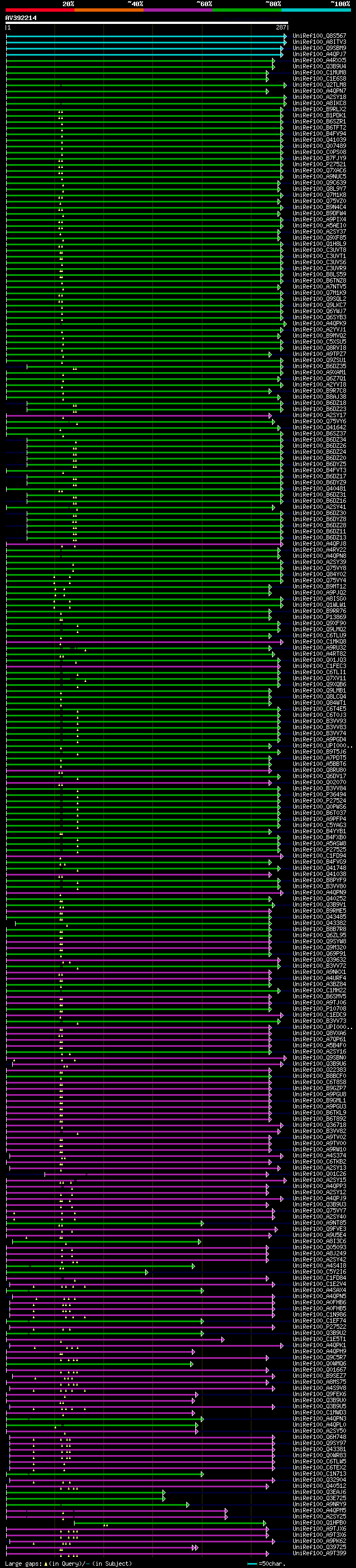Select label UniRef100_Q69P91
Viewport: 356px width, 1568px height.
pyautogui.click(x=319, y=953)
